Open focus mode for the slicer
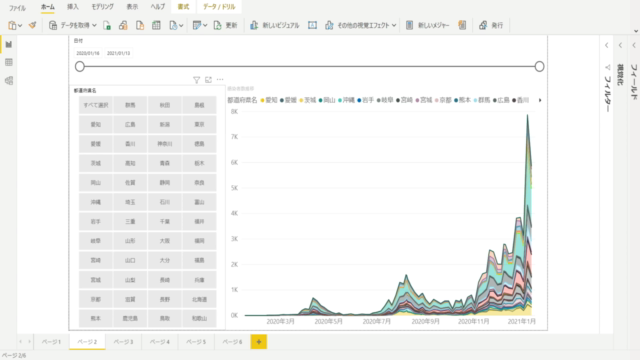This screenshot has width=640, height=360. tap(208, 80)
